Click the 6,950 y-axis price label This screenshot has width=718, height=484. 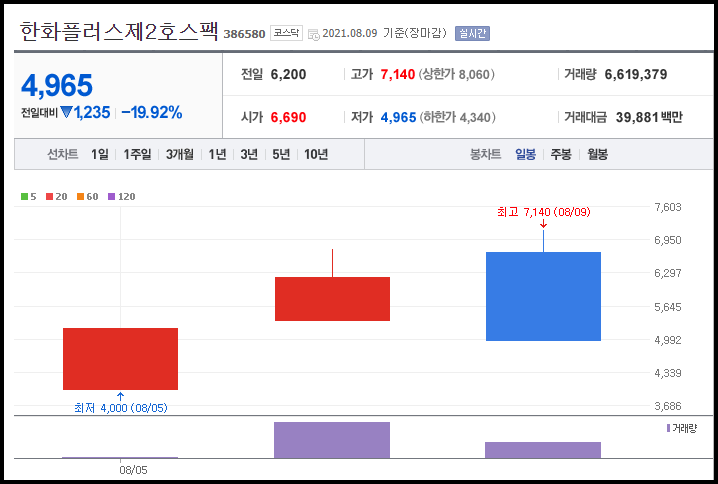tap(668, 240)
